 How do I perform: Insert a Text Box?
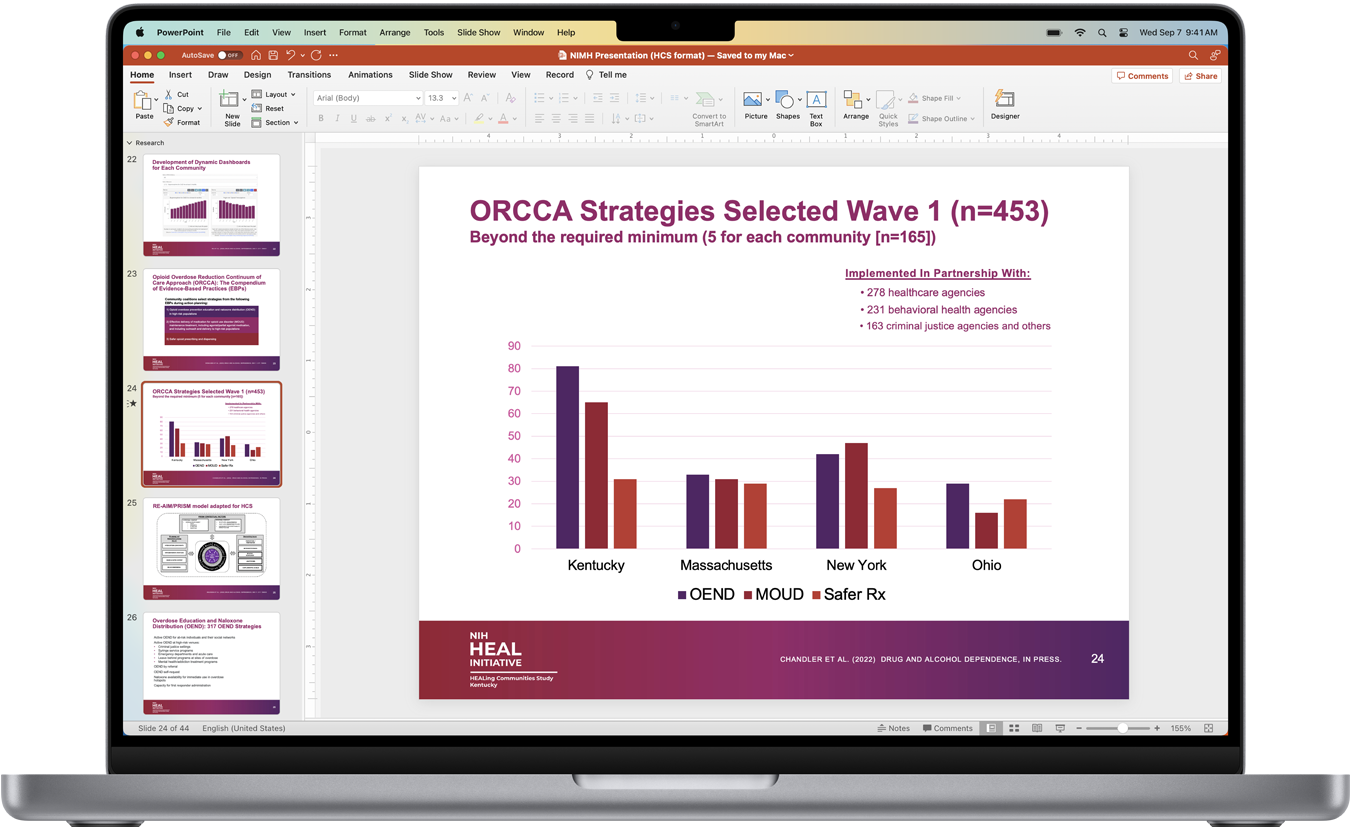click(816, 105)
